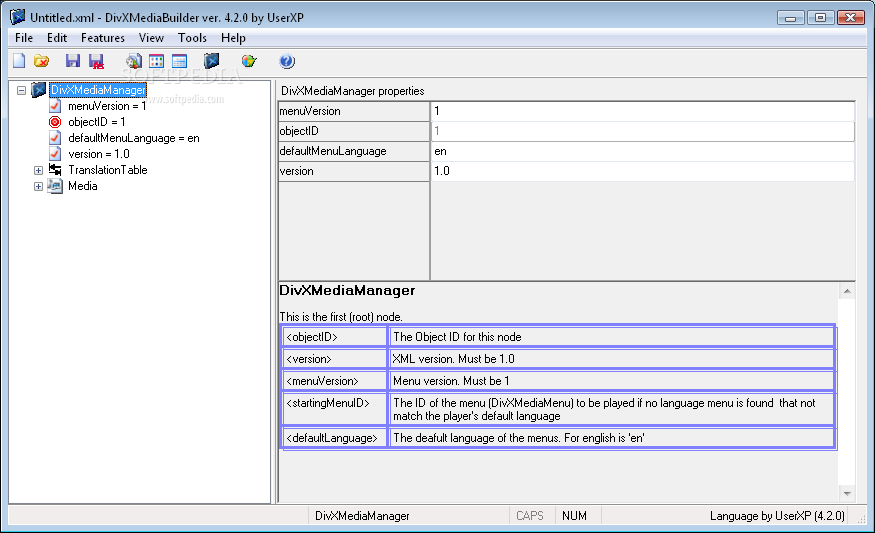Click the Media node icon in tree
Image resolution: width=875 pixels, height=533 pixels.
point(55,186)
